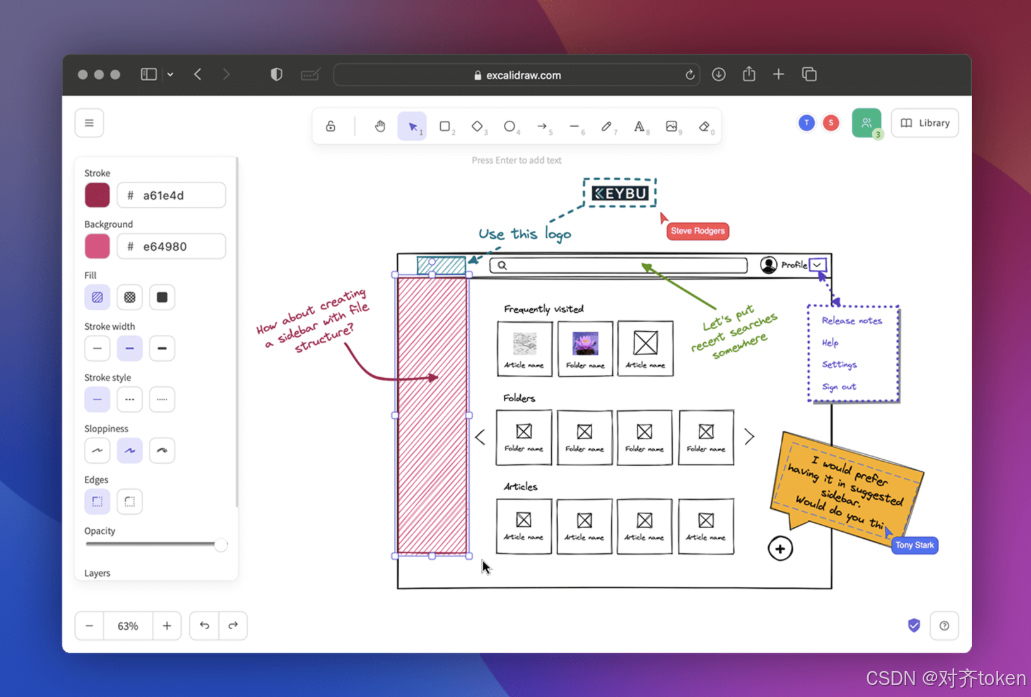Choose architect sloppiness
Image resolution: width=1031 pixels, height=697 pixels.
click(97, 450)
